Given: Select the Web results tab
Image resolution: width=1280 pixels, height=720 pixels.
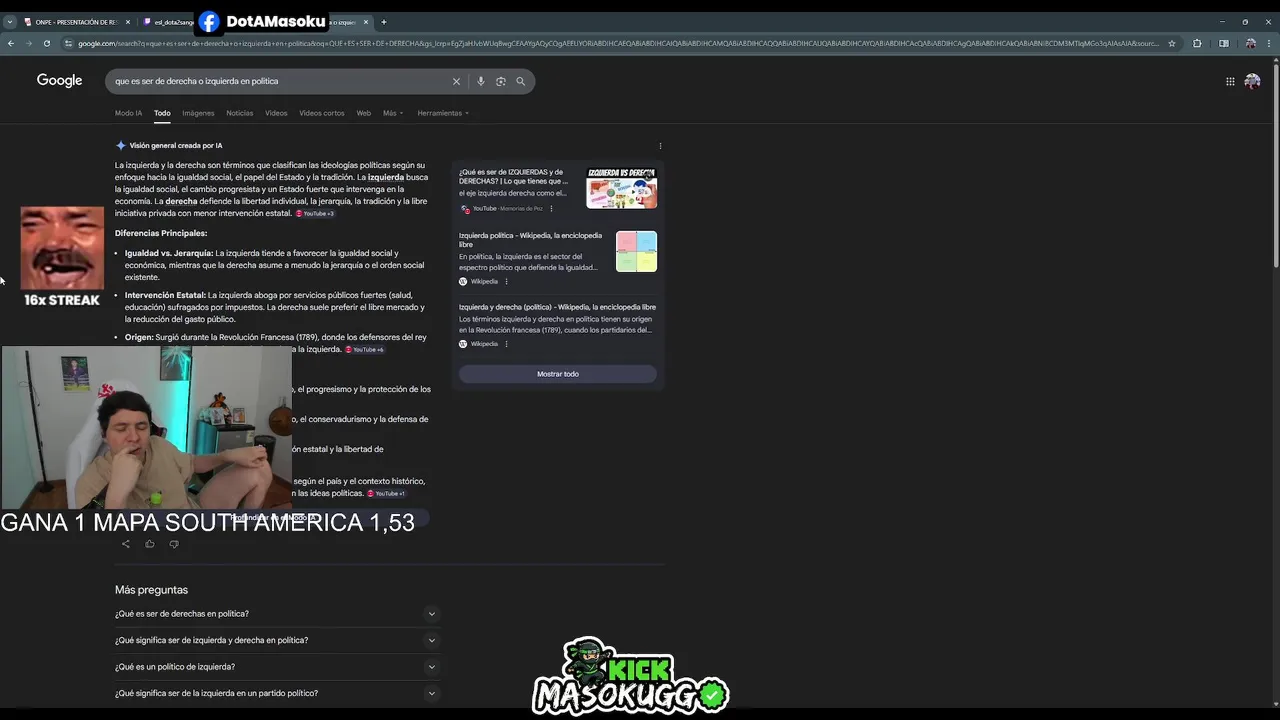Looking at the screenshot, I should pos(364,113).
